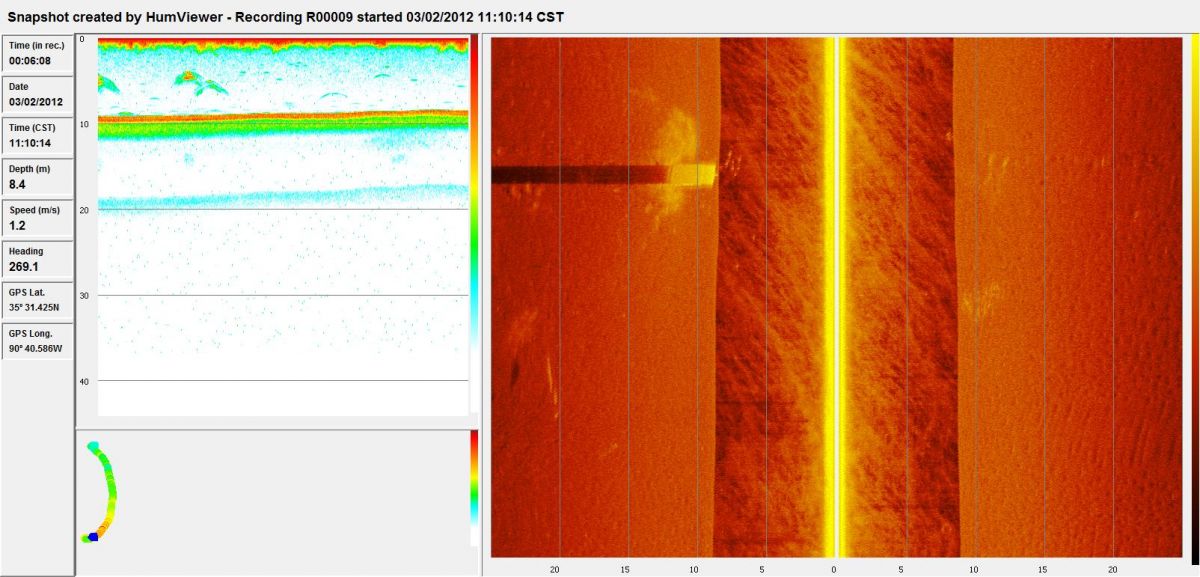Click the dark acoustic shadow band beside the bright object
Screen dimensions: 1200x577
pos(580,175)
